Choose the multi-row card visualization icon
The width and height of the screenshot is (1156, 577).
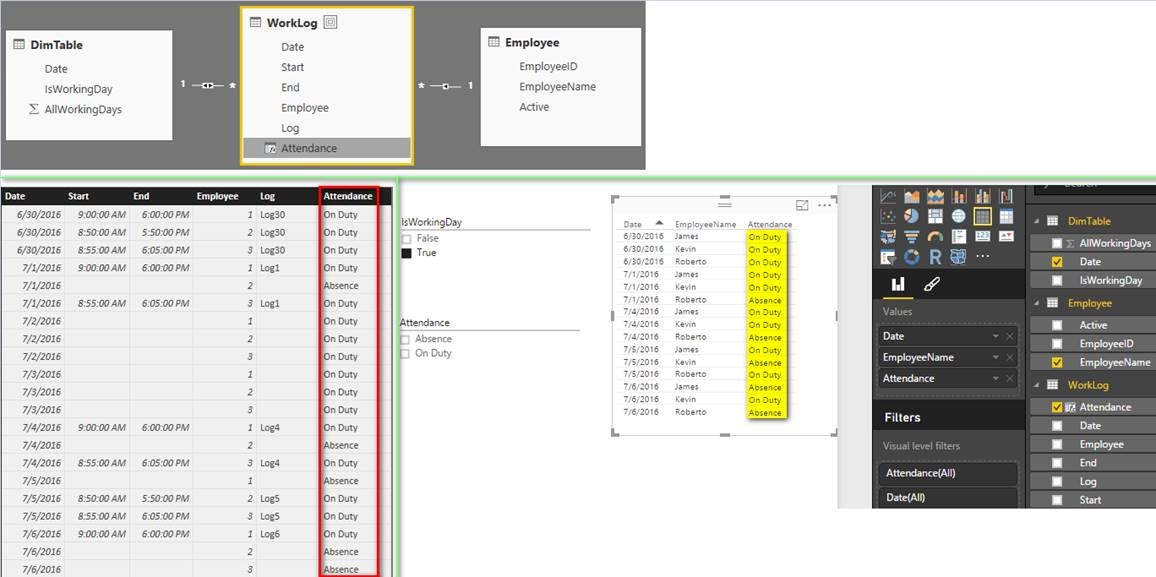coord(959,237)
